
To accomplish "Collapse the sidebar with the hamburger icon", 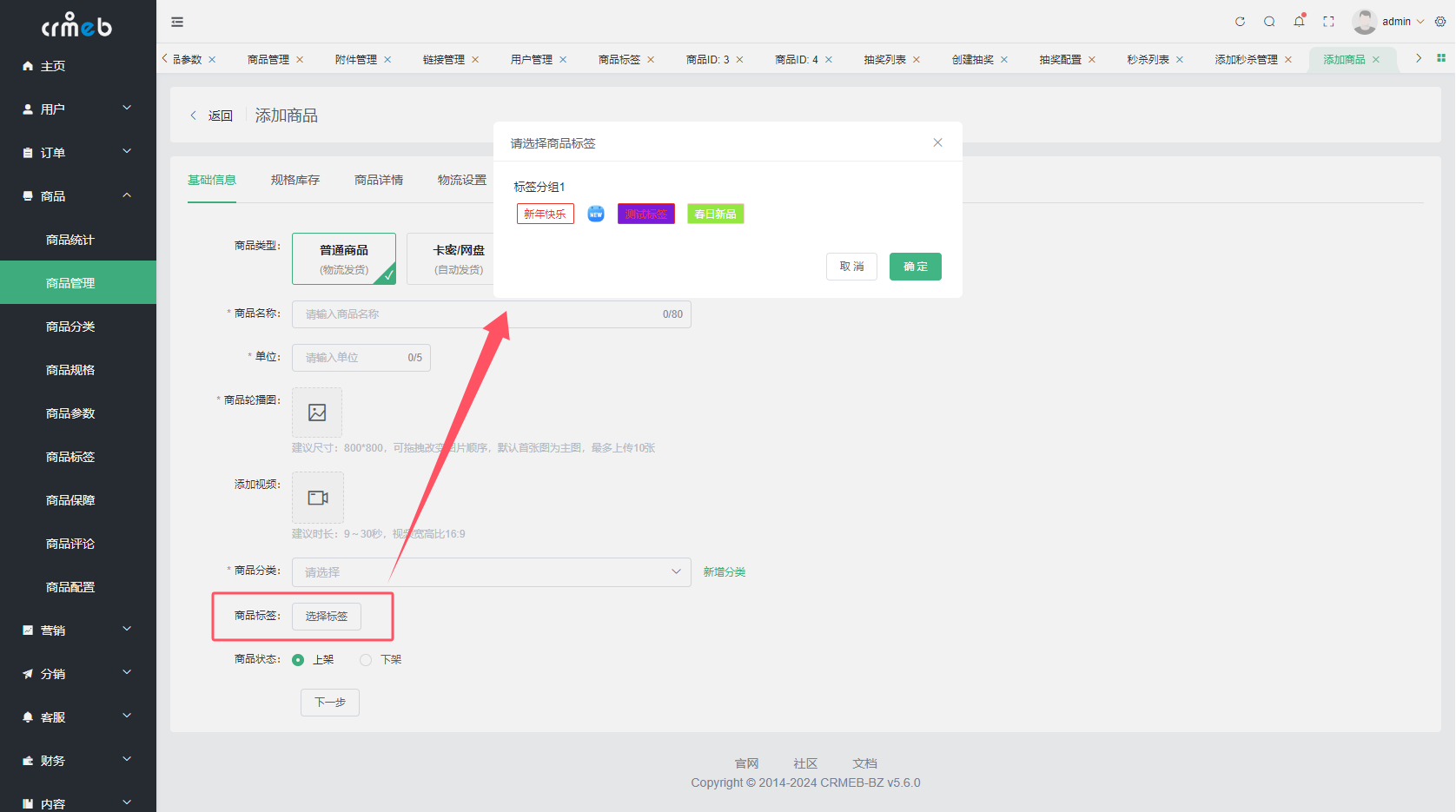I will pos(177,22).
